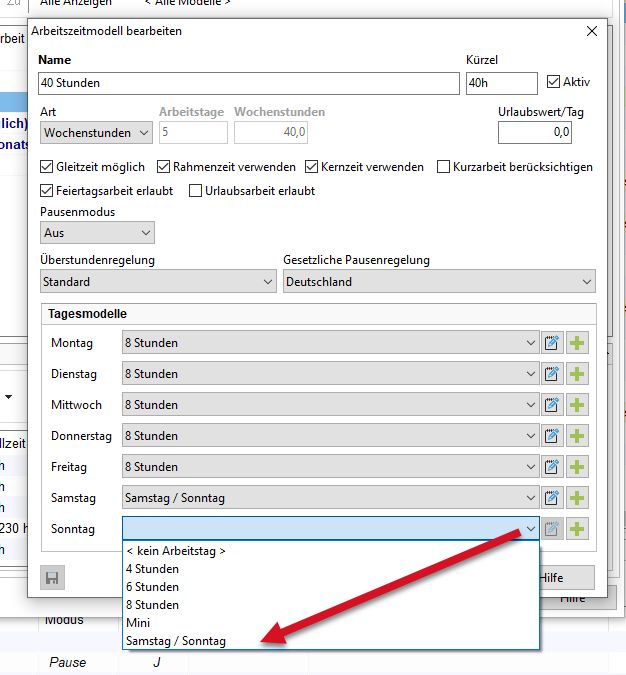Edit the Samstag day model icon
Viewport: 626px width, 675px height.
552,498
